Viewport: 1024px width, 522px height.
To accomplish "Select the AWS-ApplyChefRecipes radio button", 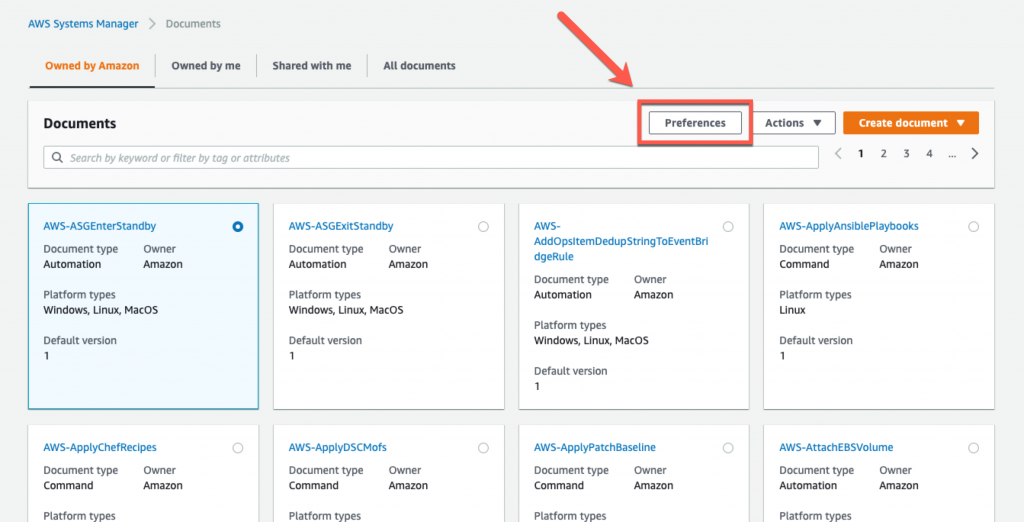I will [x=238, y=448].
